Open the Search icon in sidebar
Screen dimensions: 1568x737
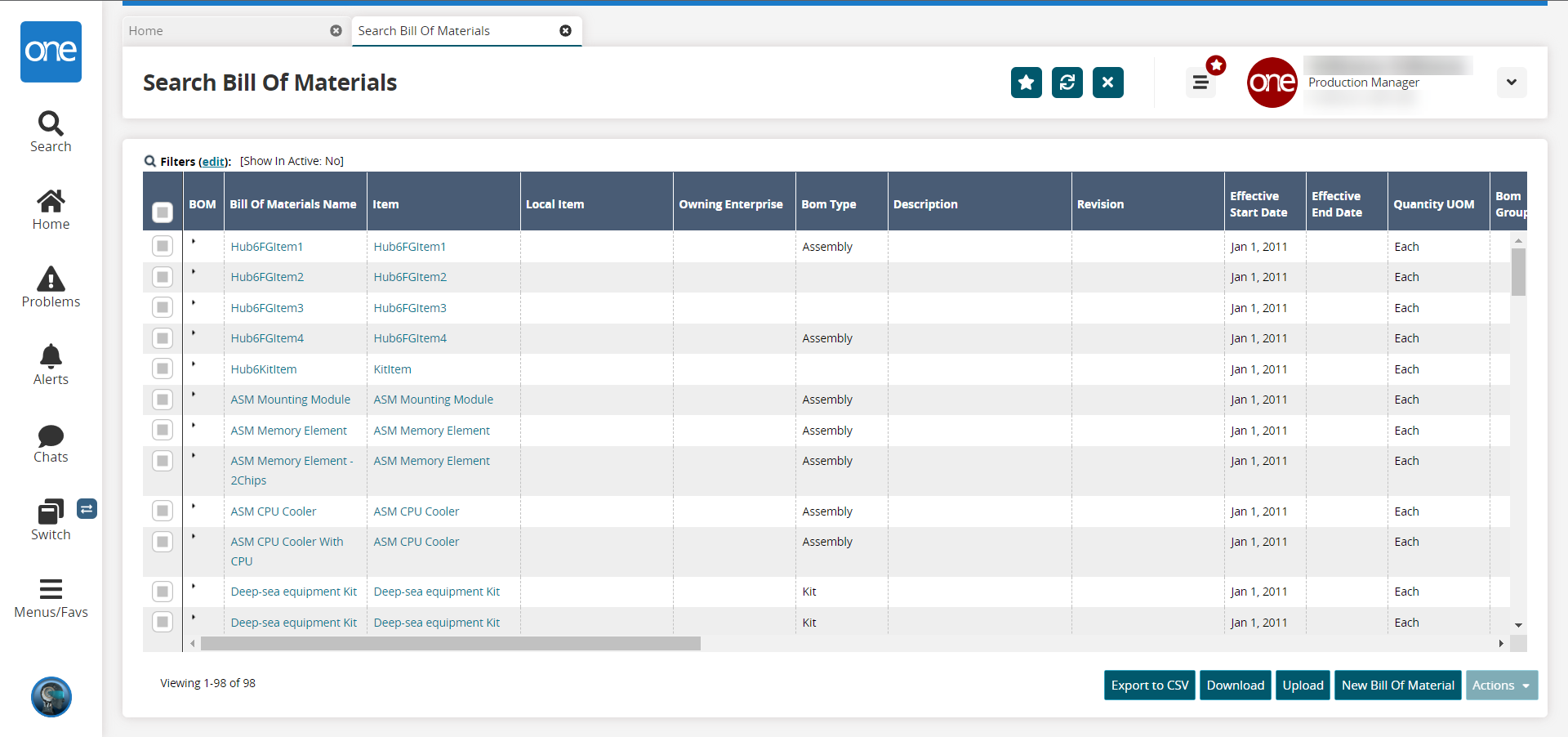click(51, 124)
